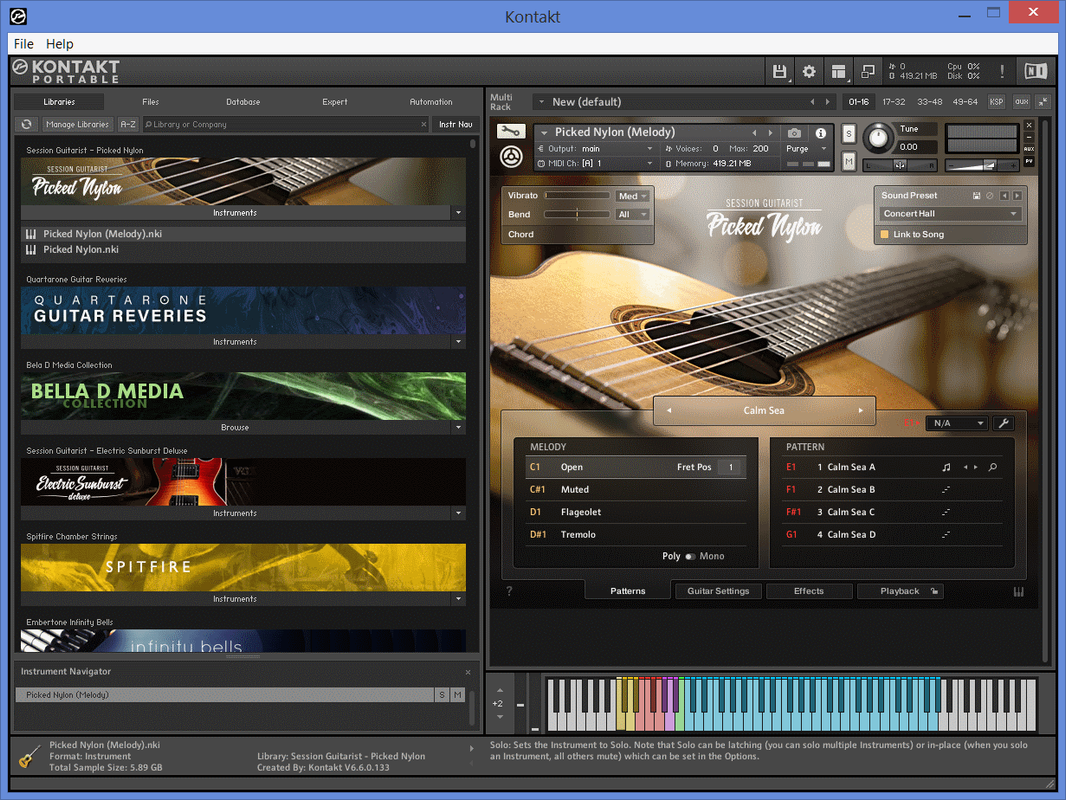Click the aux output section button

[1021, 102]
